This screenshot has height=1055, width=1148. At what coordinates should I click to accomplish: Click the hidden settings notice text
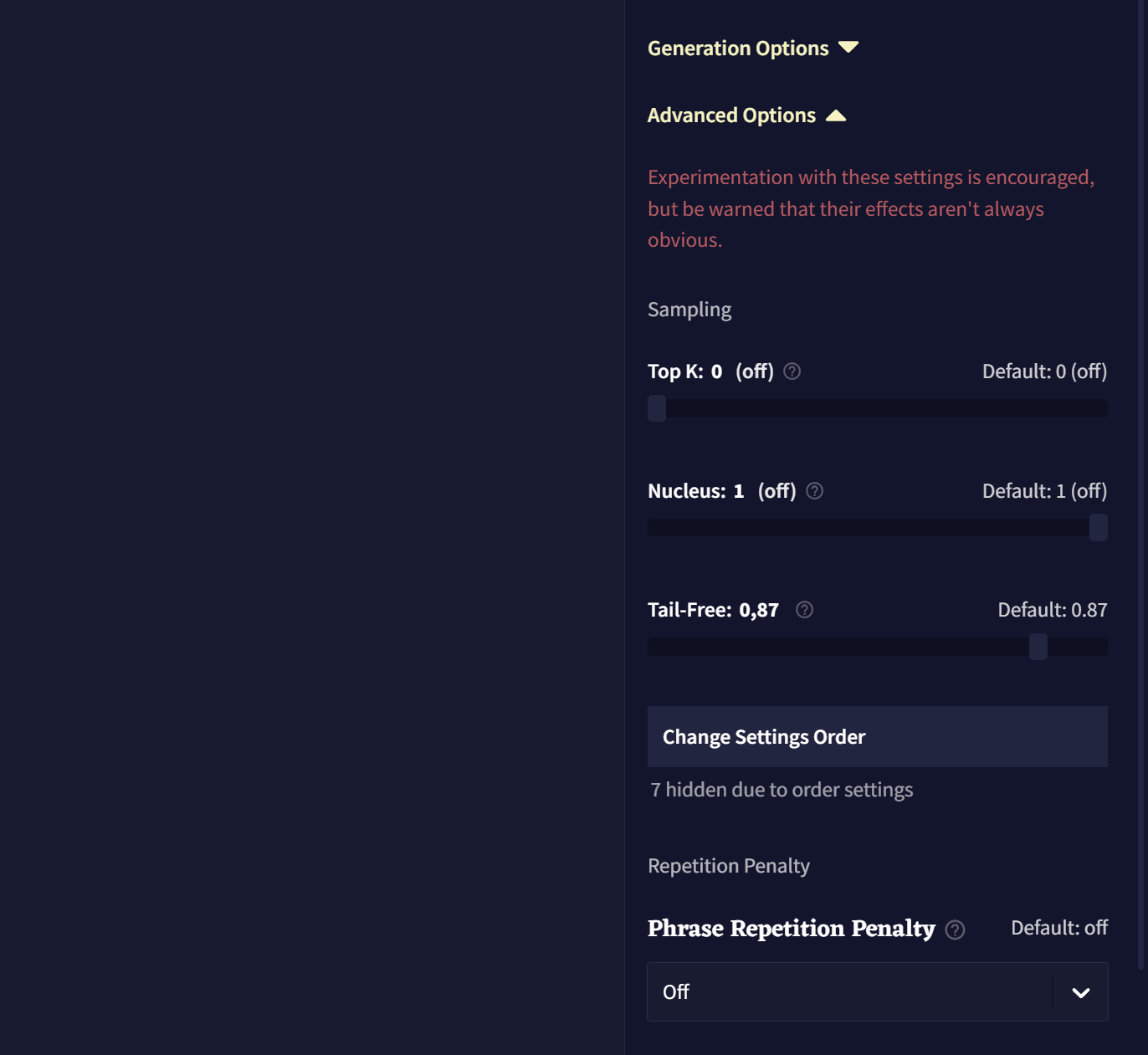[x=780, y=789]
